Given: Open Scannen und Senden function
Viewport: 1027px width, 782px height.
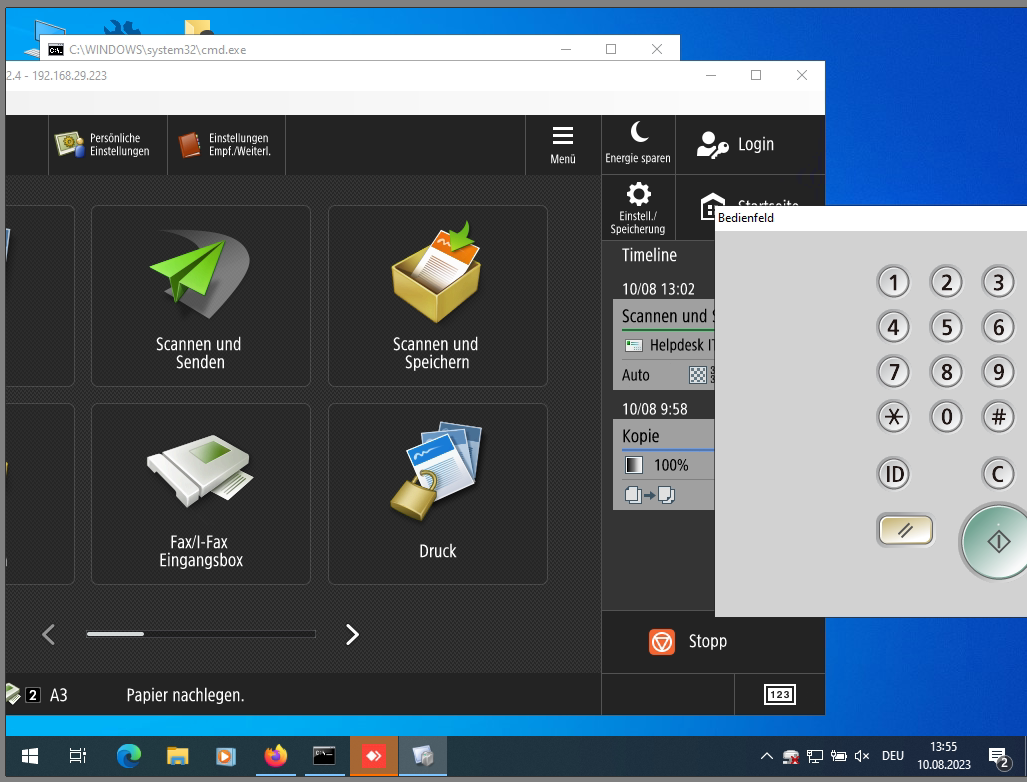Looking at the screenshot, I should pos(200,296).
